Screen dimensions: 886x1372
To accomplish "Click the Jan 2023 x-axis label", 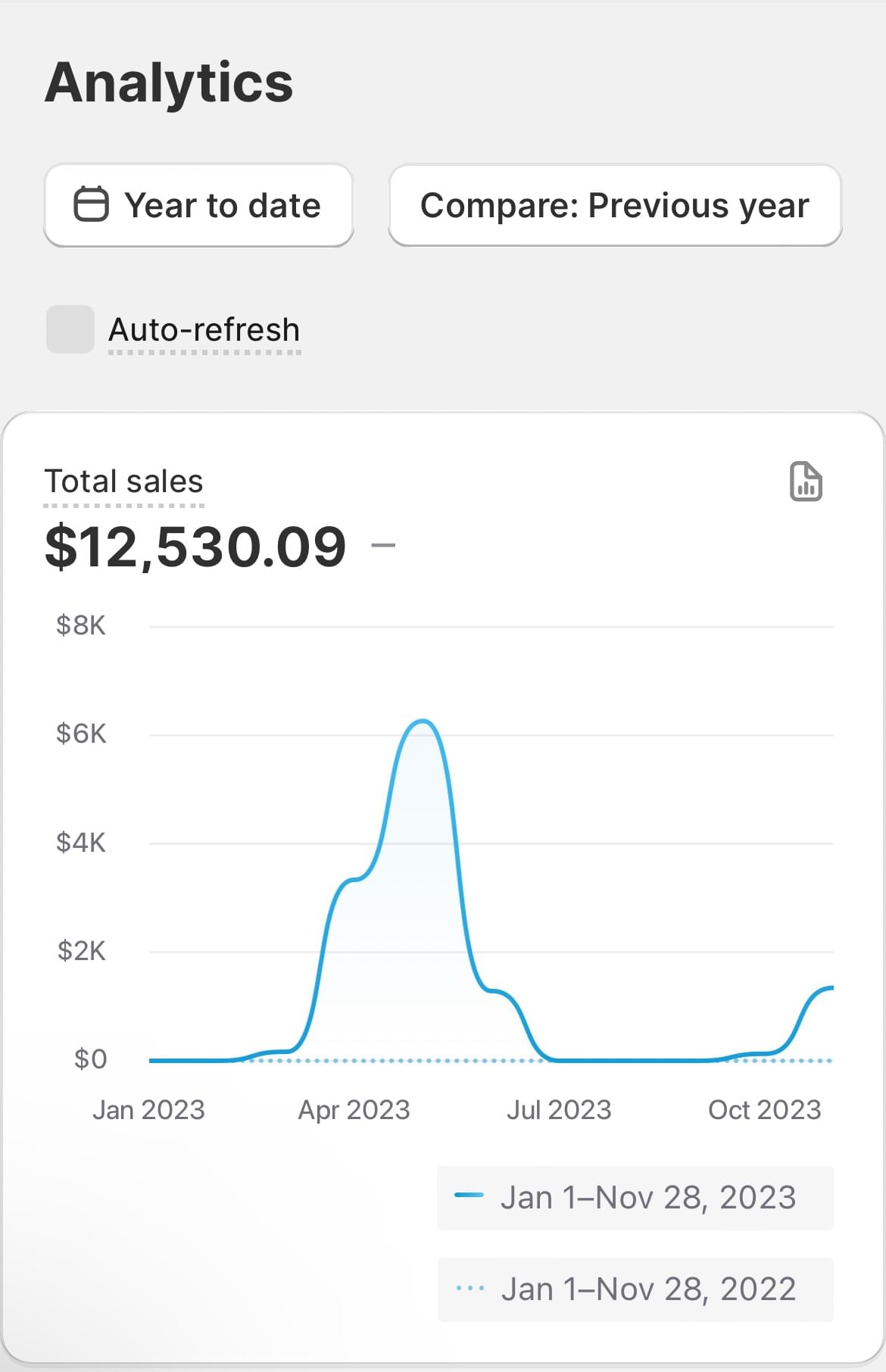I will click(148, 1110).
